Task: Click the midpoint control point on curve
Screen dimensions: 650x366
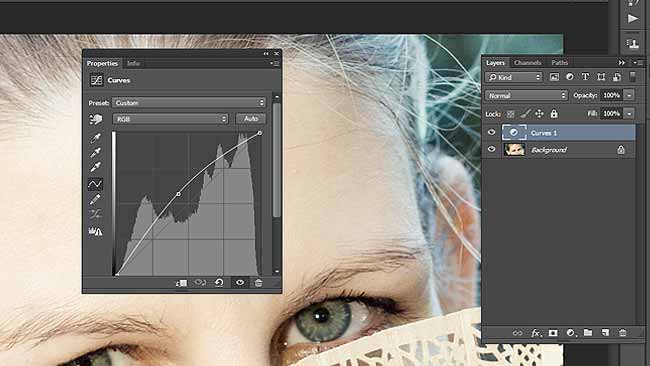Action: pyautogui.click(x=178, y=194)
